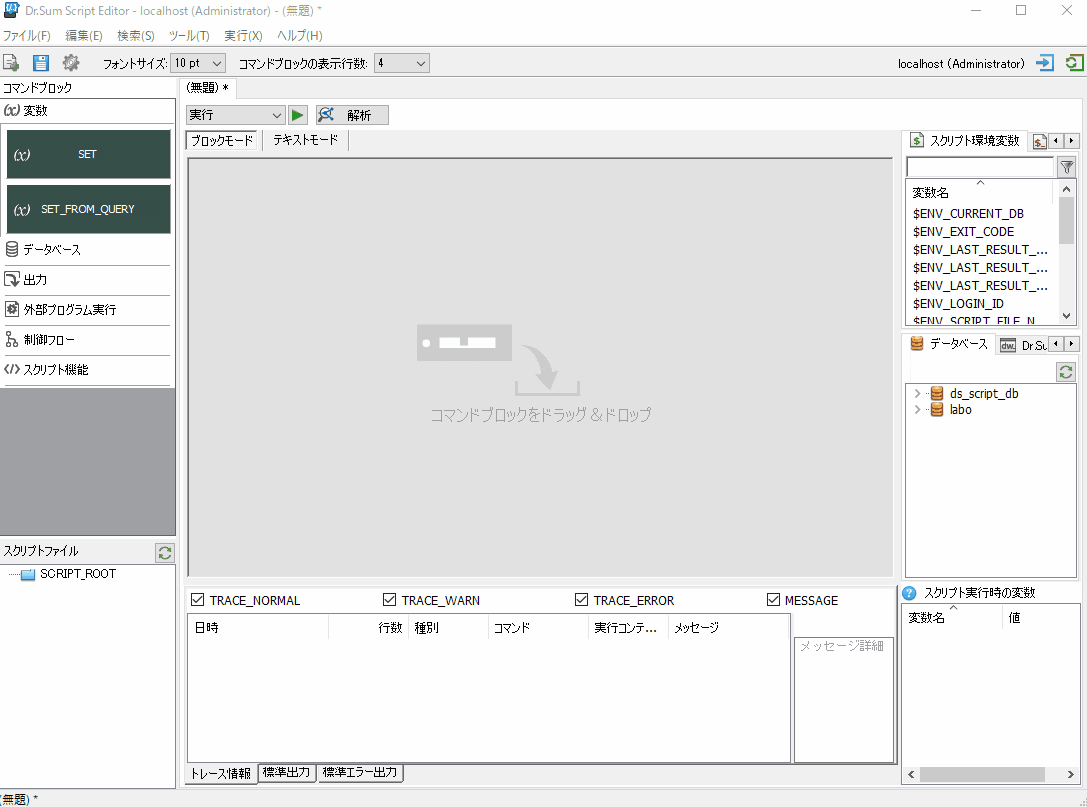
Task: Refresh the database list in the right panel
Action: click(x=1066, y=372)
